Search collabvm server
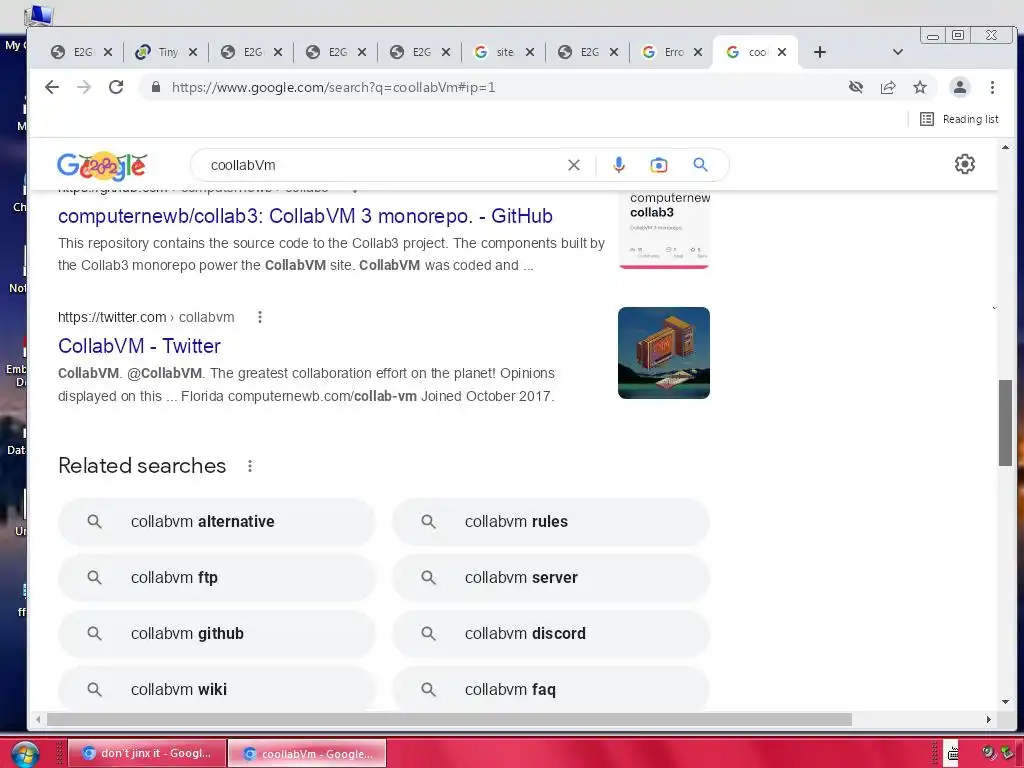This screenshot has height=768, width=1024. coord(551,577)
